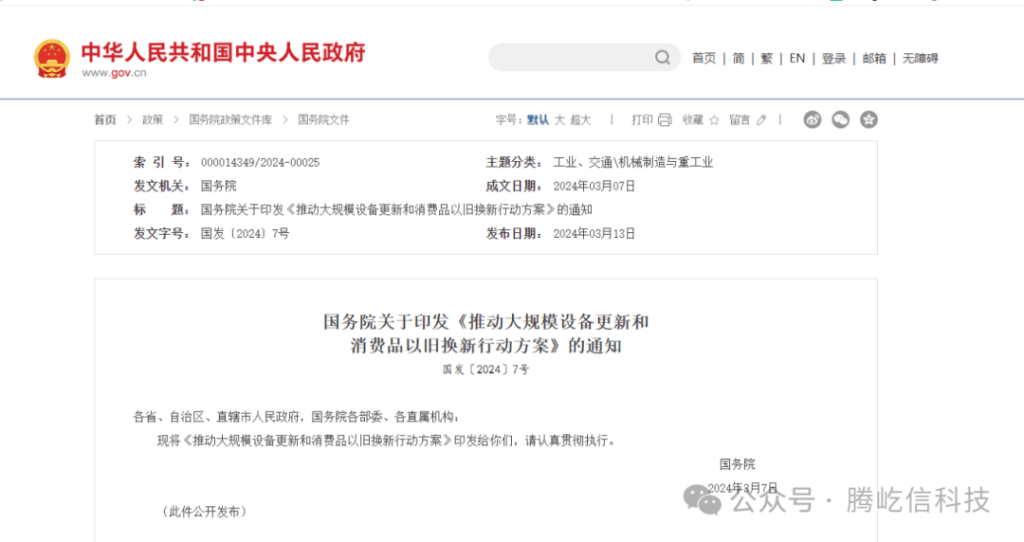Set font size to 默认
The image size is (1024, 542).
tap(537, 120)
